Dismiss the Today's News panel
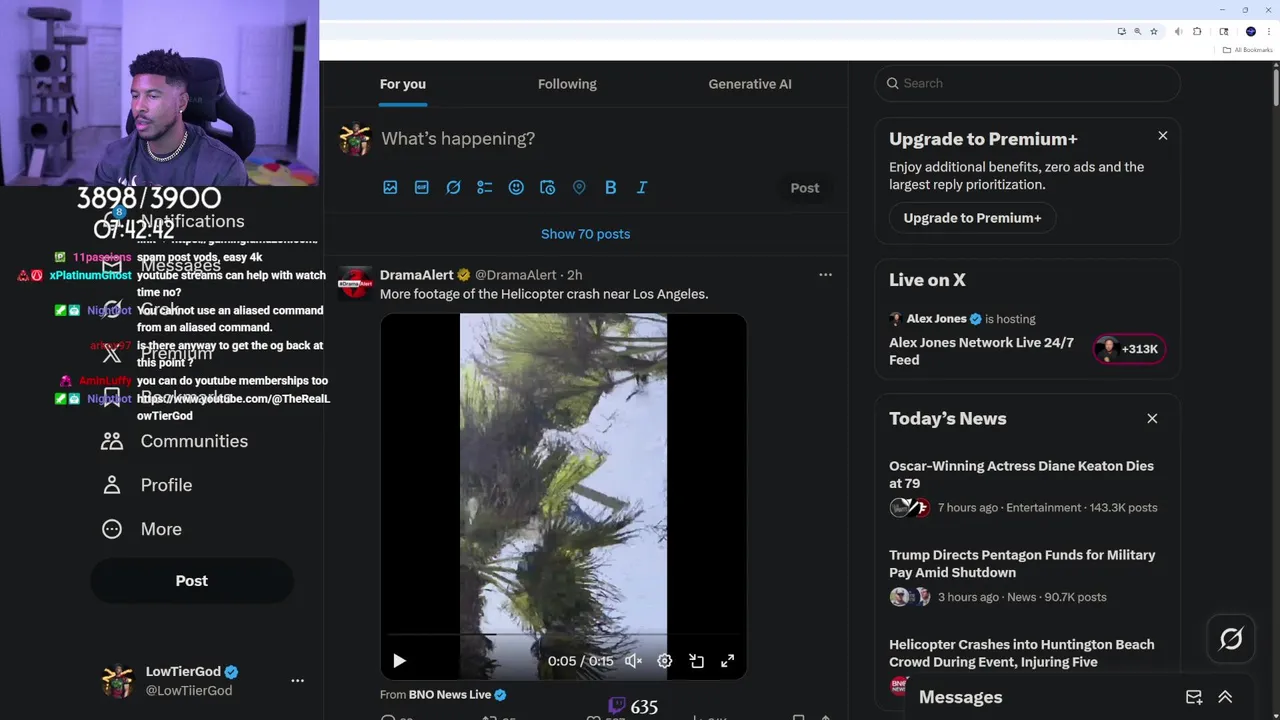The image size is (1280, 720). pos(1152,419)
